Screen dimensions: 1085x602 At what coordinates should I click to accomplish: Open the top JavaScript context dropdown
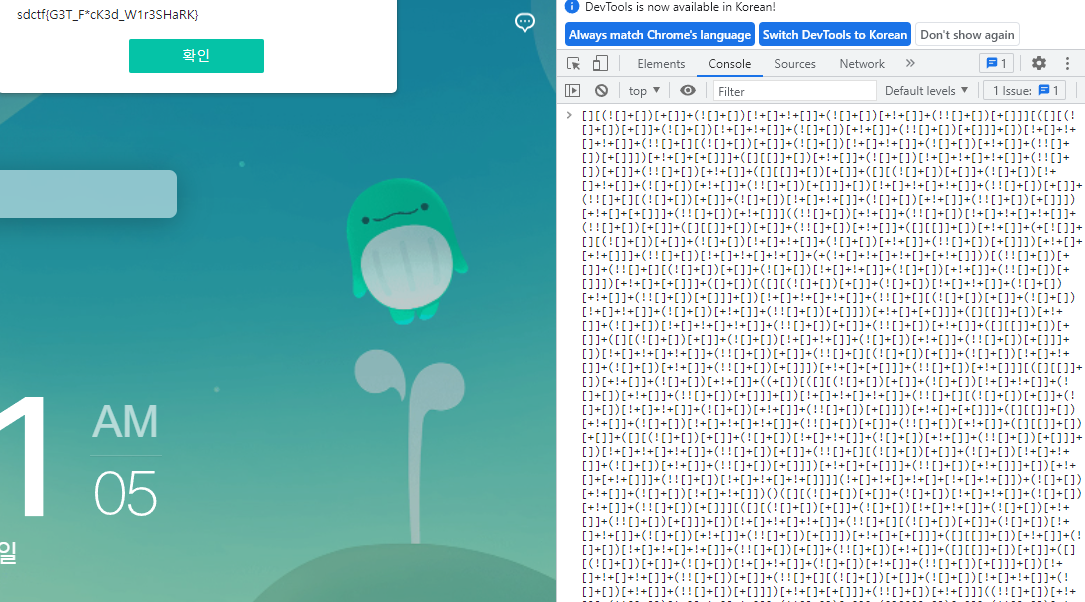(644, 91)
